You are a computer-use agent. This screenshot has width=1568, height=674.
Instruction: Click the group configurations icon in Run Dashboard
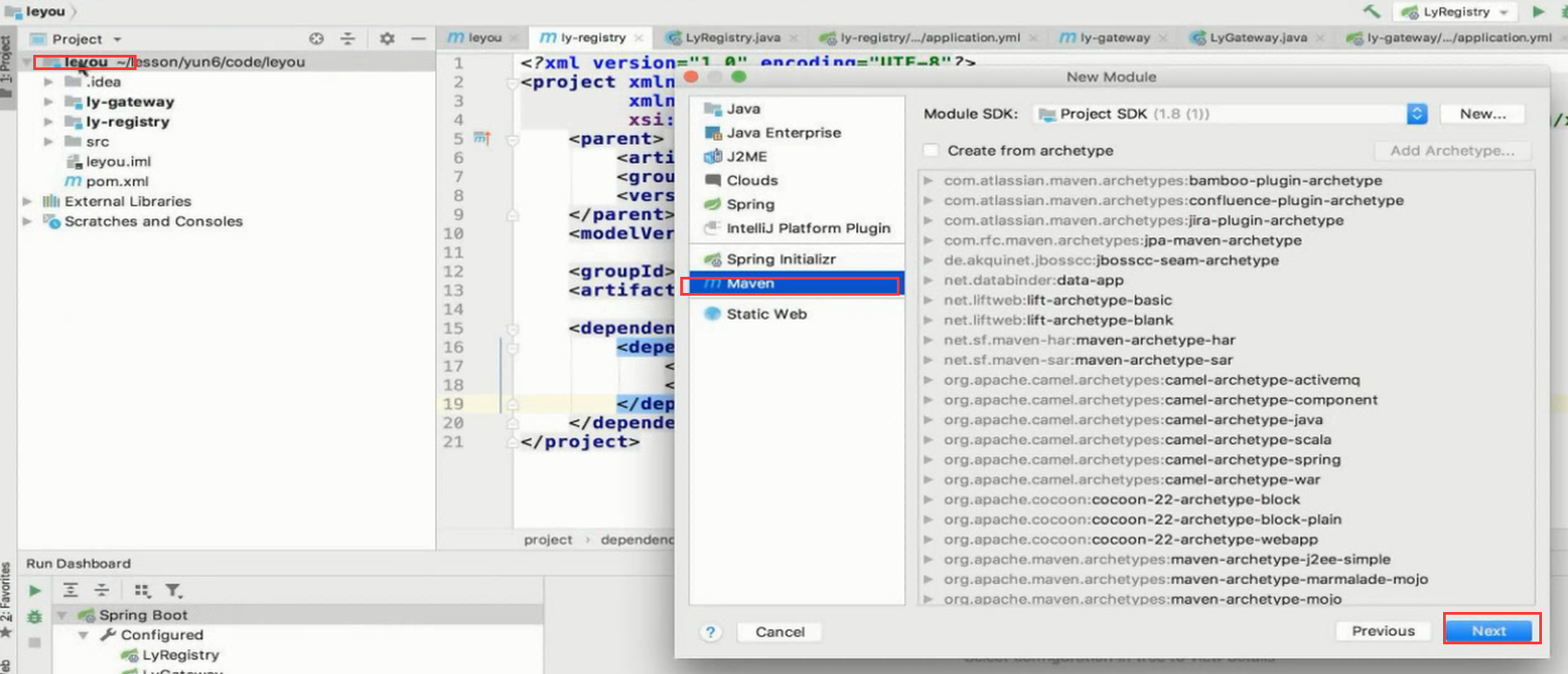[142, 590]
